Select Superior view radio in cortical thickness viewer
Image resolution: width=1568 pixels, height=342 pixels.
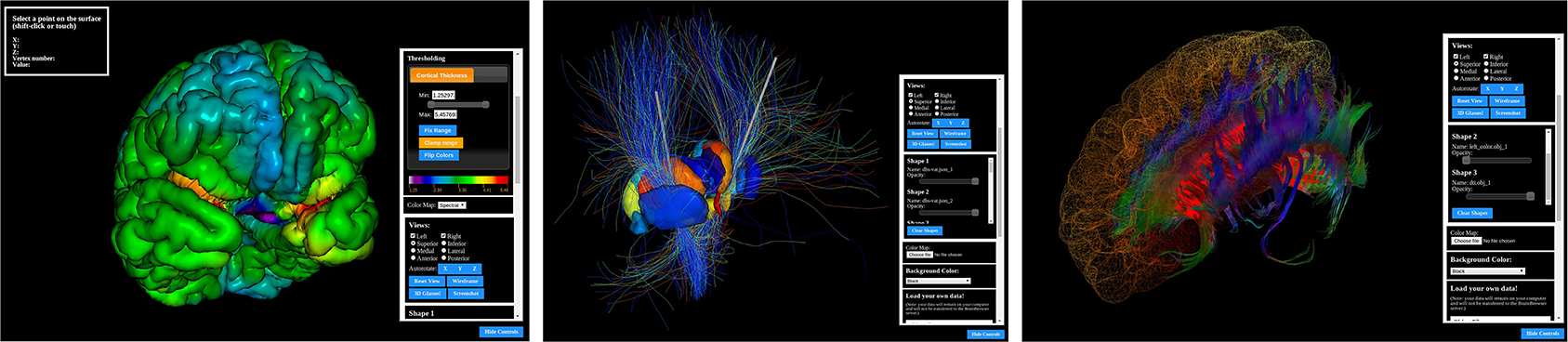(x=413, y=243)
